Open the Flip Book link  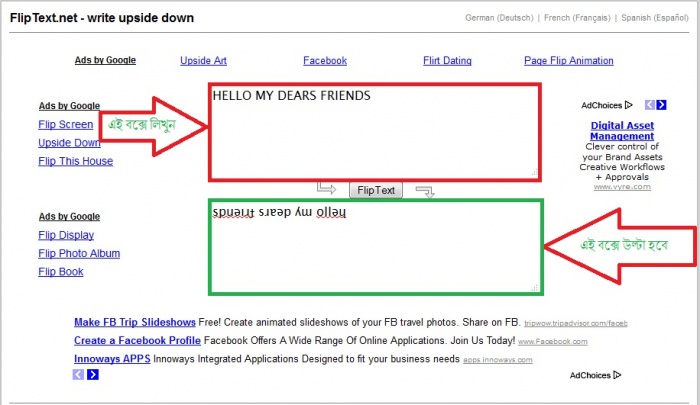[x=61, y=272]
